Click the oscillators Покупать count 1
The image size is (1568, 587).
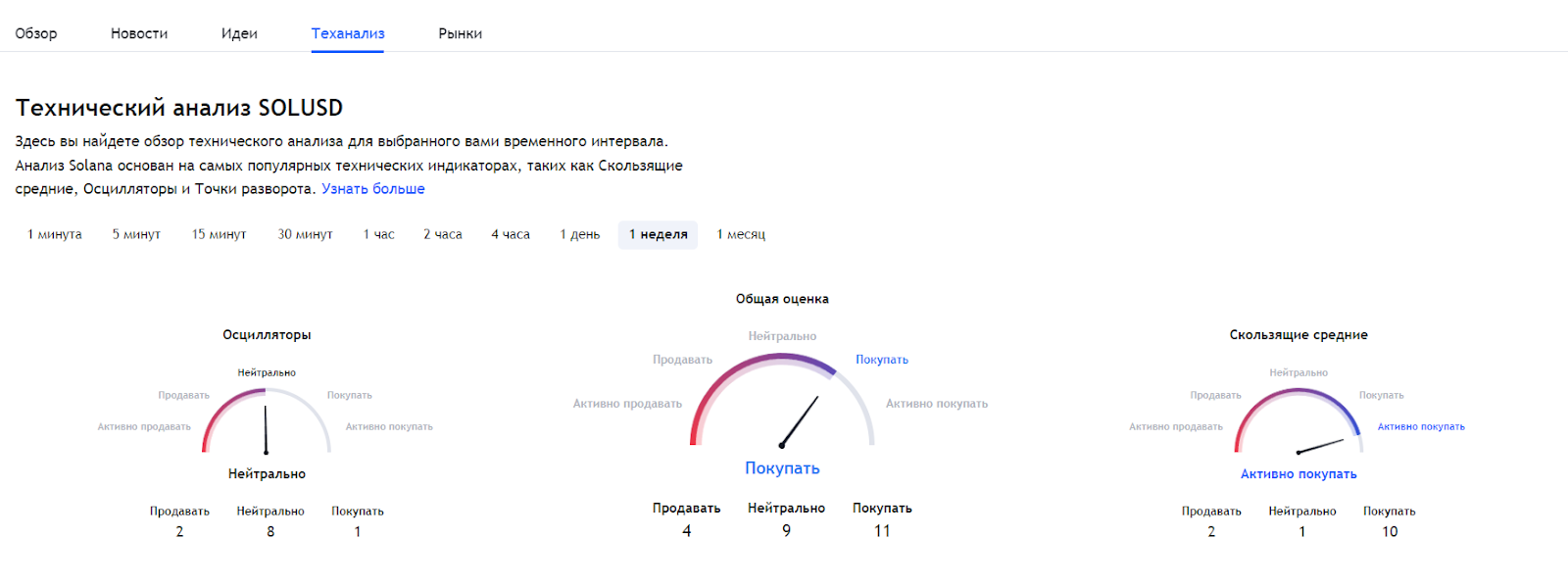pyautogui.click(x=358, y=532)
